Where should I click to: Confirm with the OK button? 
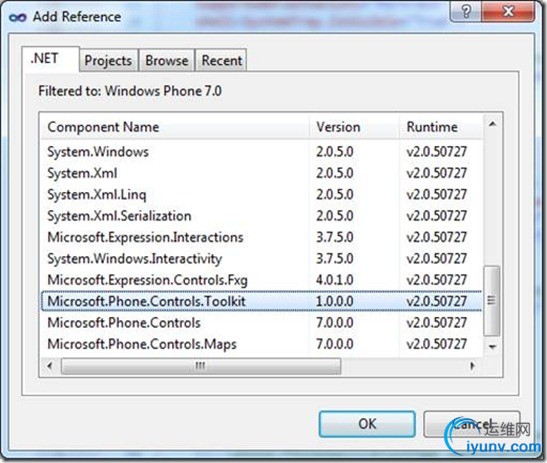(367, 424)
